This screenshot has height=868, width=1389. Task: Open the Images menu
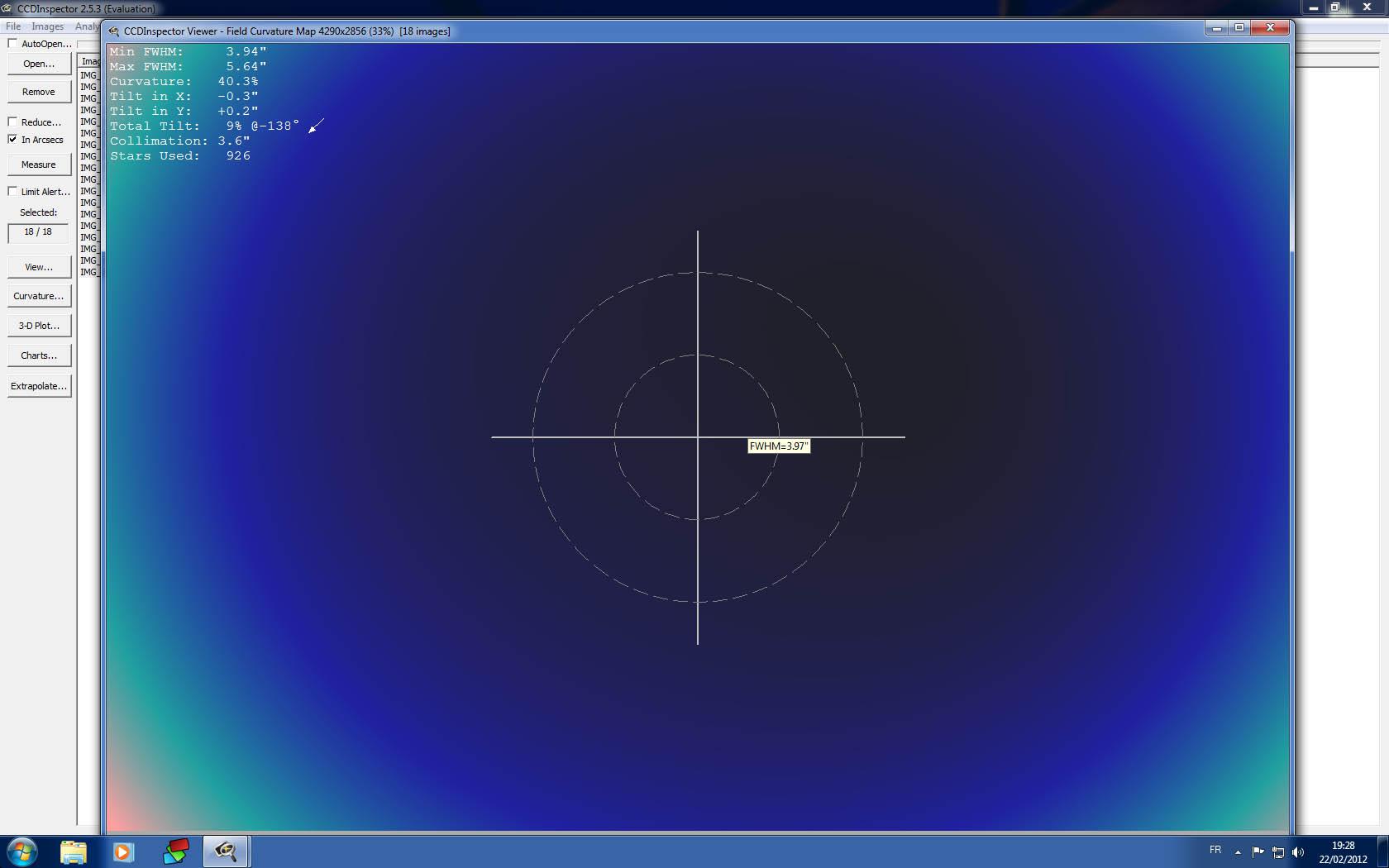coord(48,26)
